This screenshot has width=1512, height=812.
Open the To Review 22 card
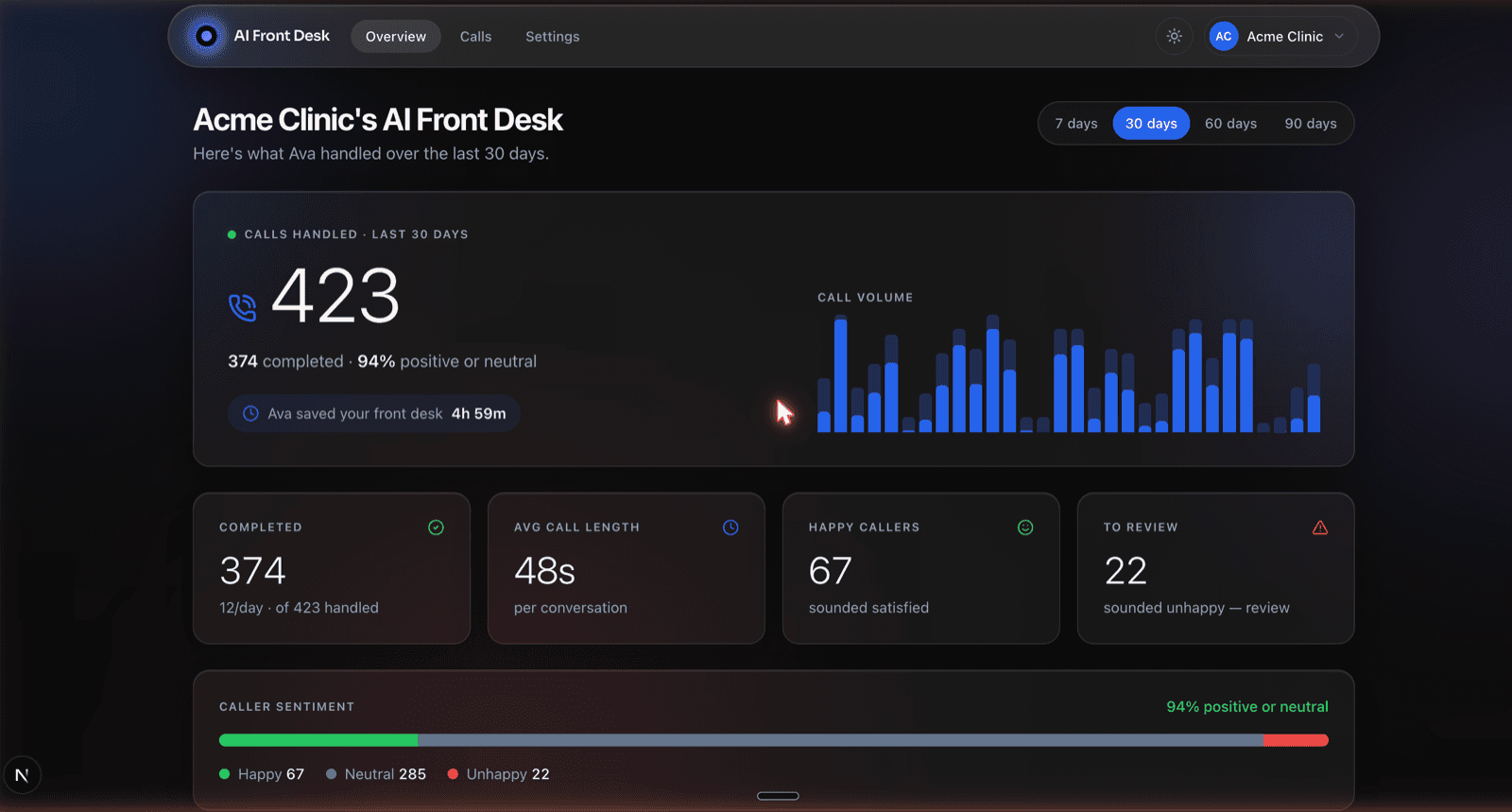click(x=1216, y=568)
